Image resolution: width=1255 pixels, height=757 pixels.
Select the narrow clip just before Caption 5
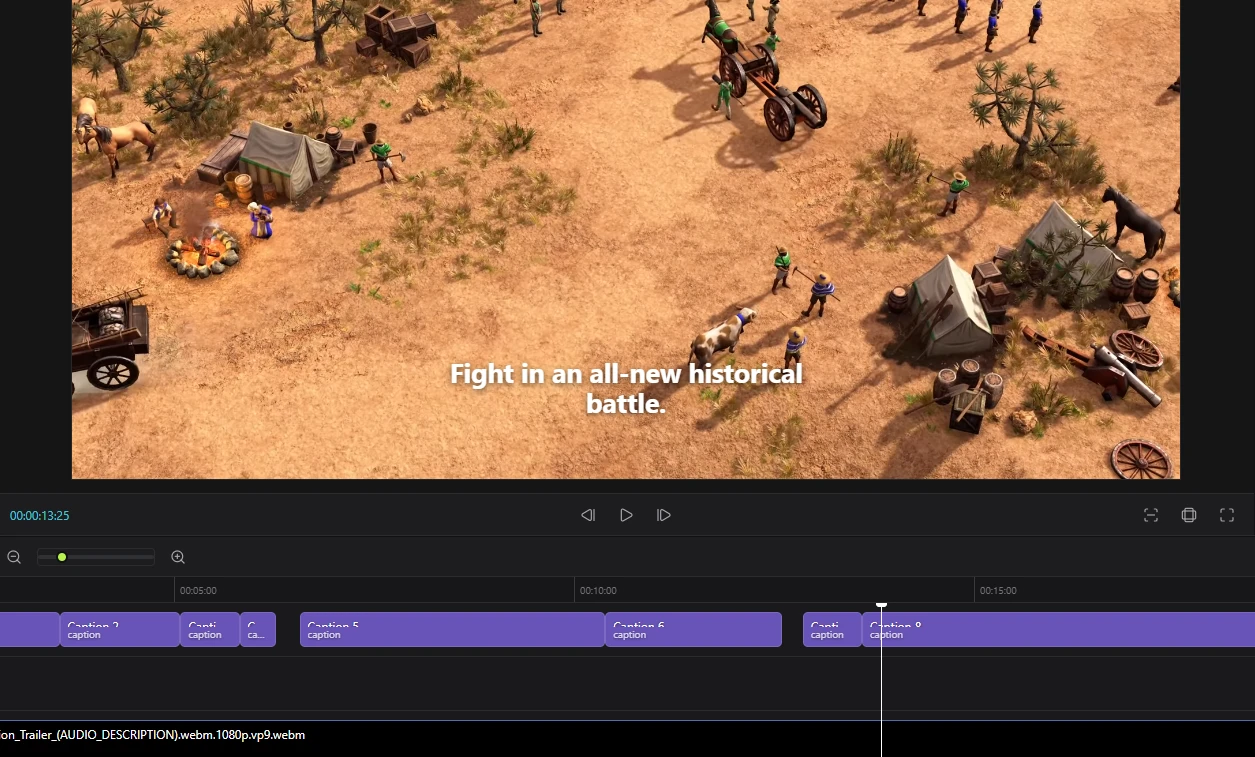(x=258, y=630)
